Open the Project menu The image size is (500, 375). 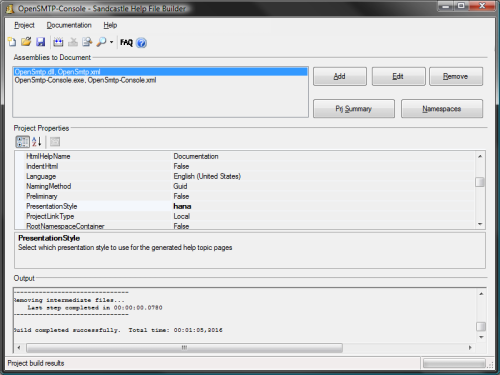click(24, 25)
